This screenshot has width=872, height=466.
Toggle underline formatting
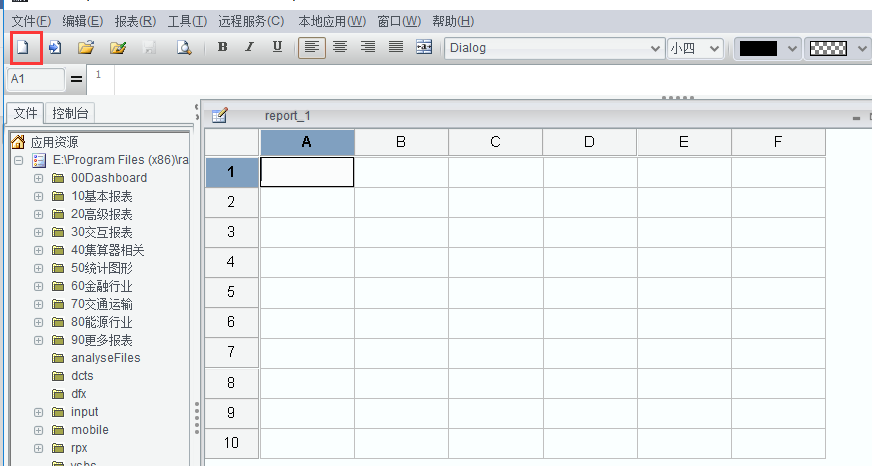(x=277, y=47)
